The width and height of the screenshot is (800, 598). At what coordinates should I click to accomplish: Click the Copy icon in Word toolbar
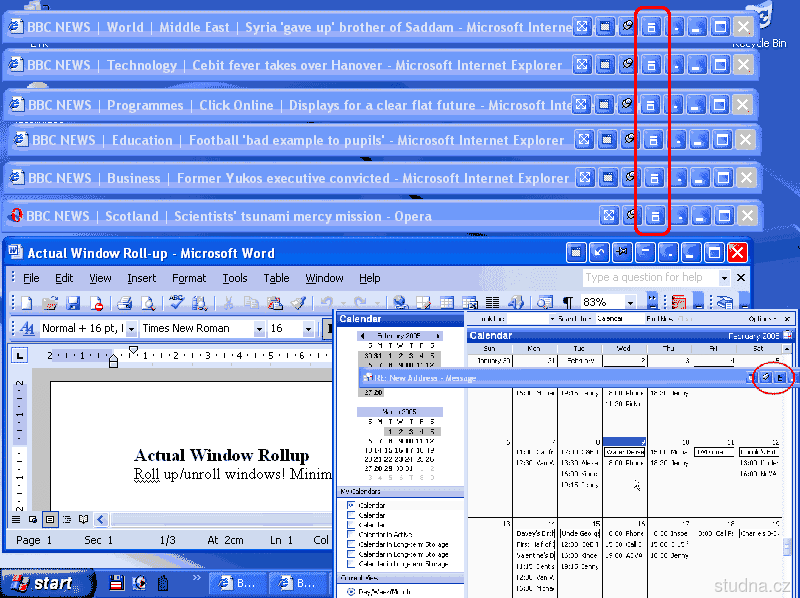251,303
